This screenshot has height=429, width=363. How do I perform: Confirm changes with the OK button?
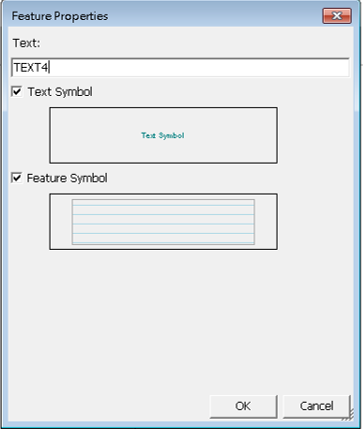(243, 406)
